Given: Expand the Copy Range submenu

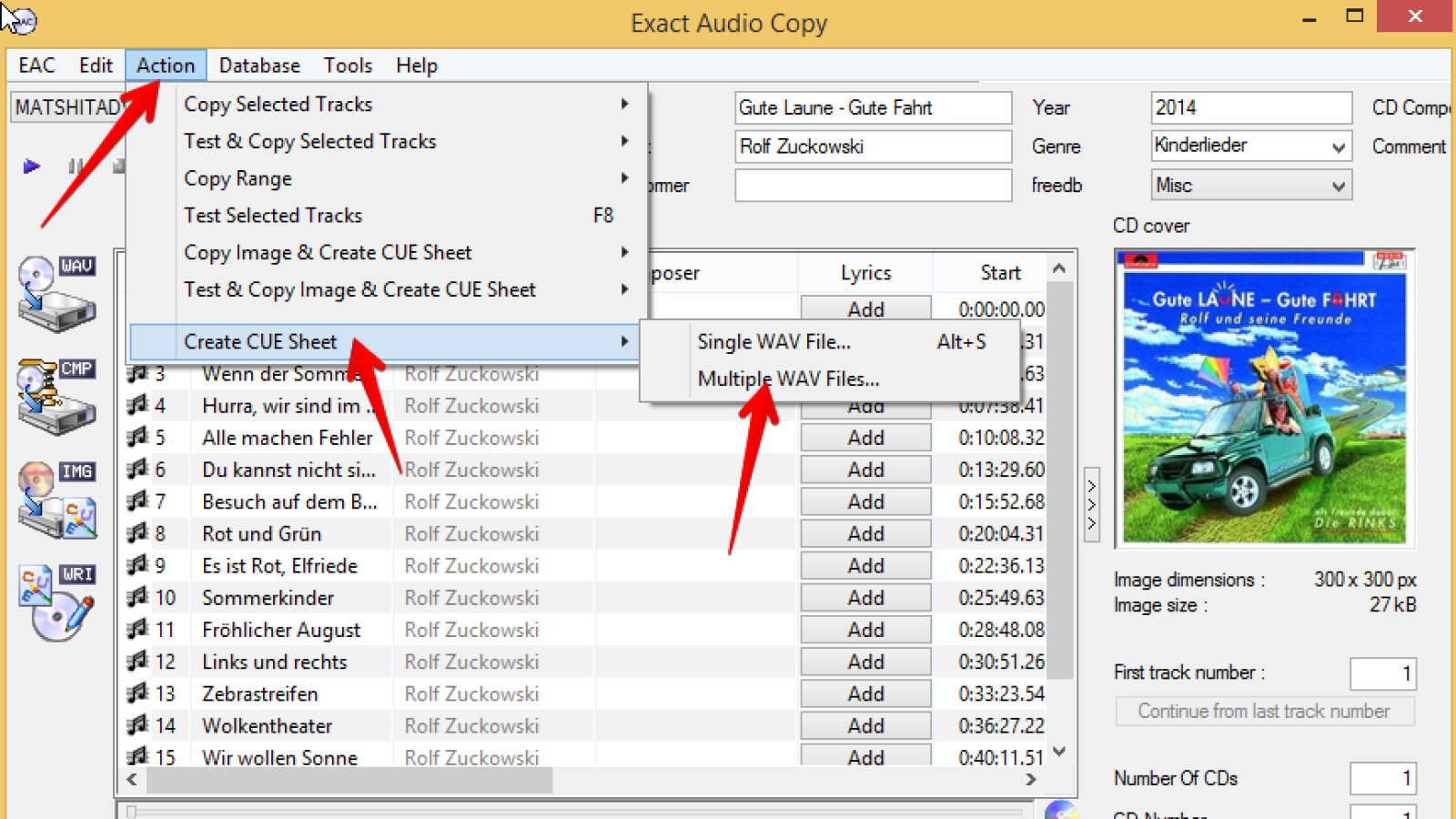Looking at the screenshot, I should click(x=238, y=178).
